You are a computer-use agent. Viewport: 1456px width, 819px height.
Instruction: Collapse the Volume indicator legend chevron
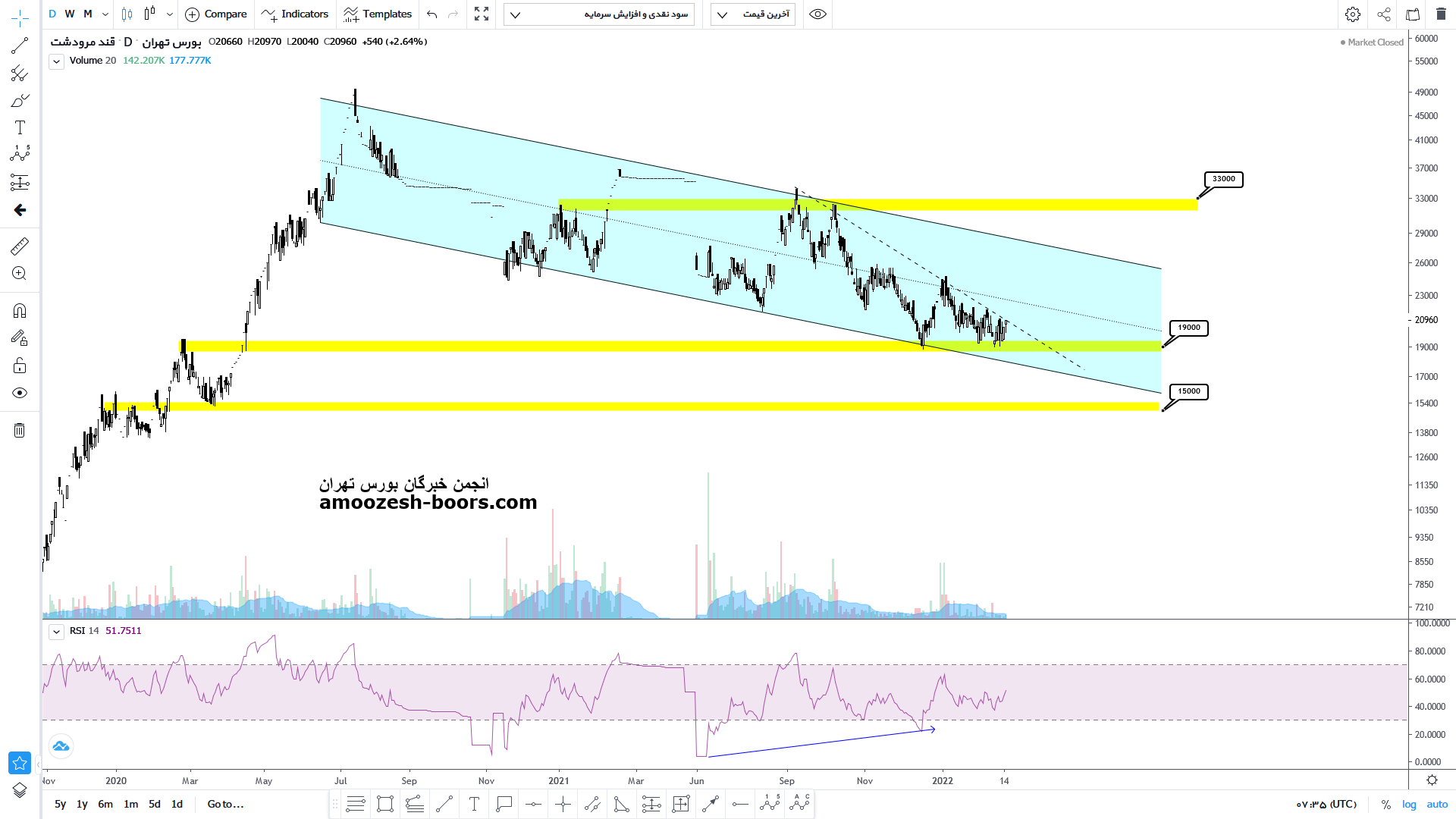56,61
